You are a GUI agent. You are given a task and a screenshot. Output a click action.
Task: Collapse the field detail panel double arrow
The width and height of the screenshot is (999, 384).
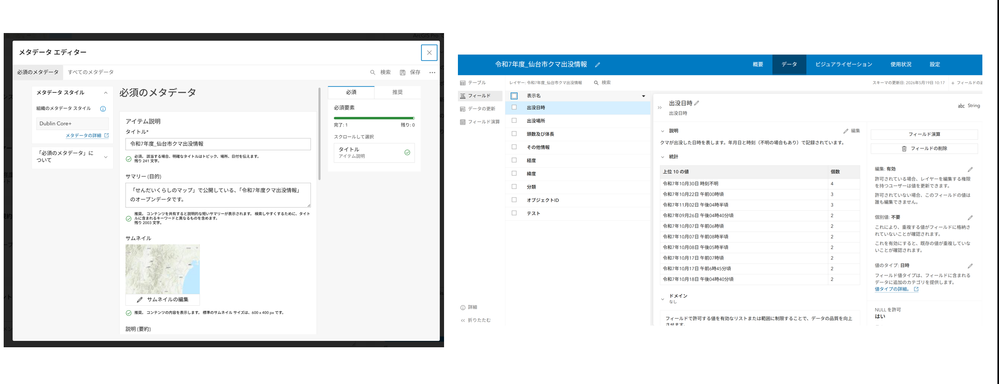click(x=660, y=108)
